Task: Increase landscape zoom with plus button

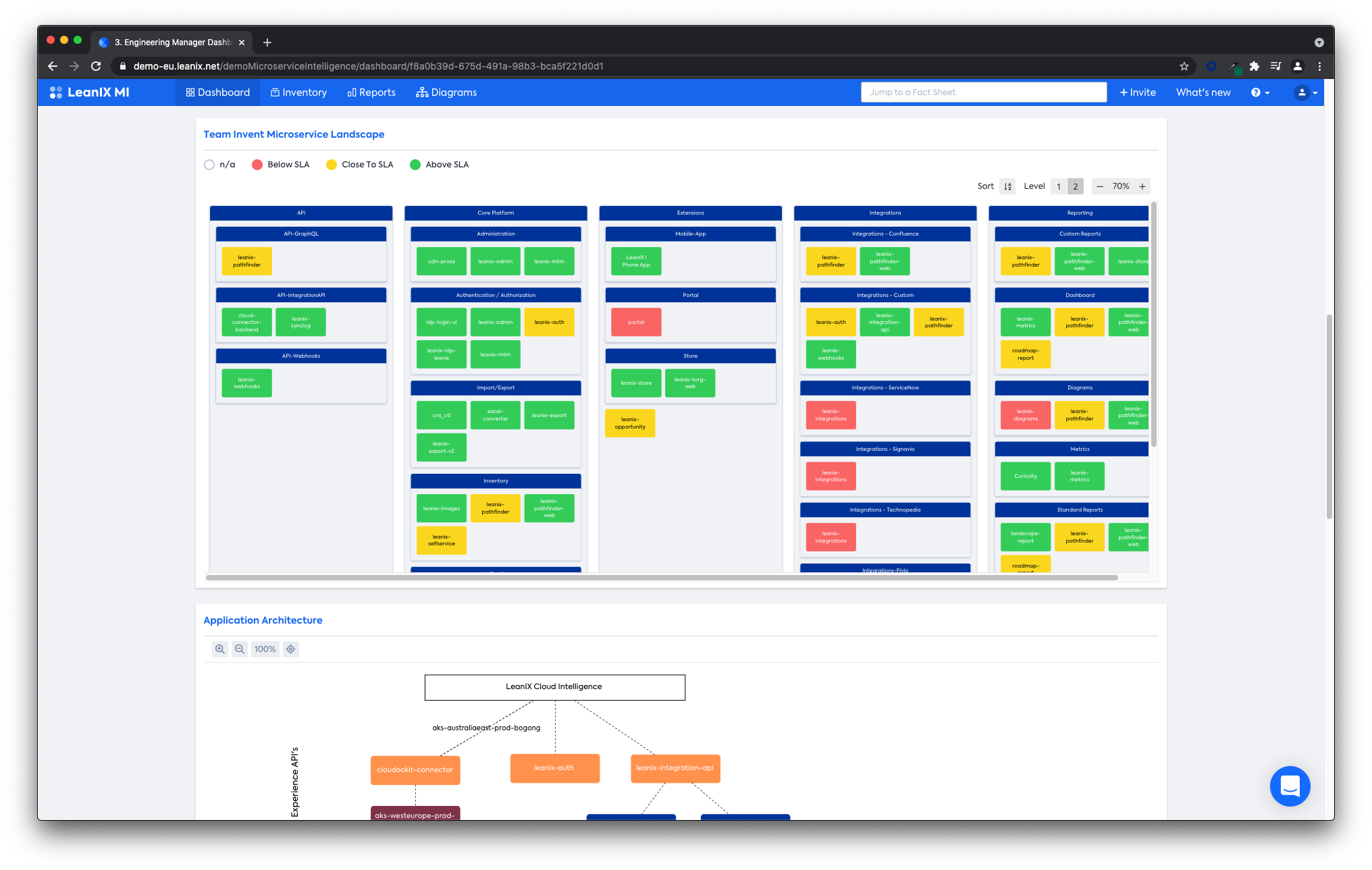Action: (x=1142, y=186)
